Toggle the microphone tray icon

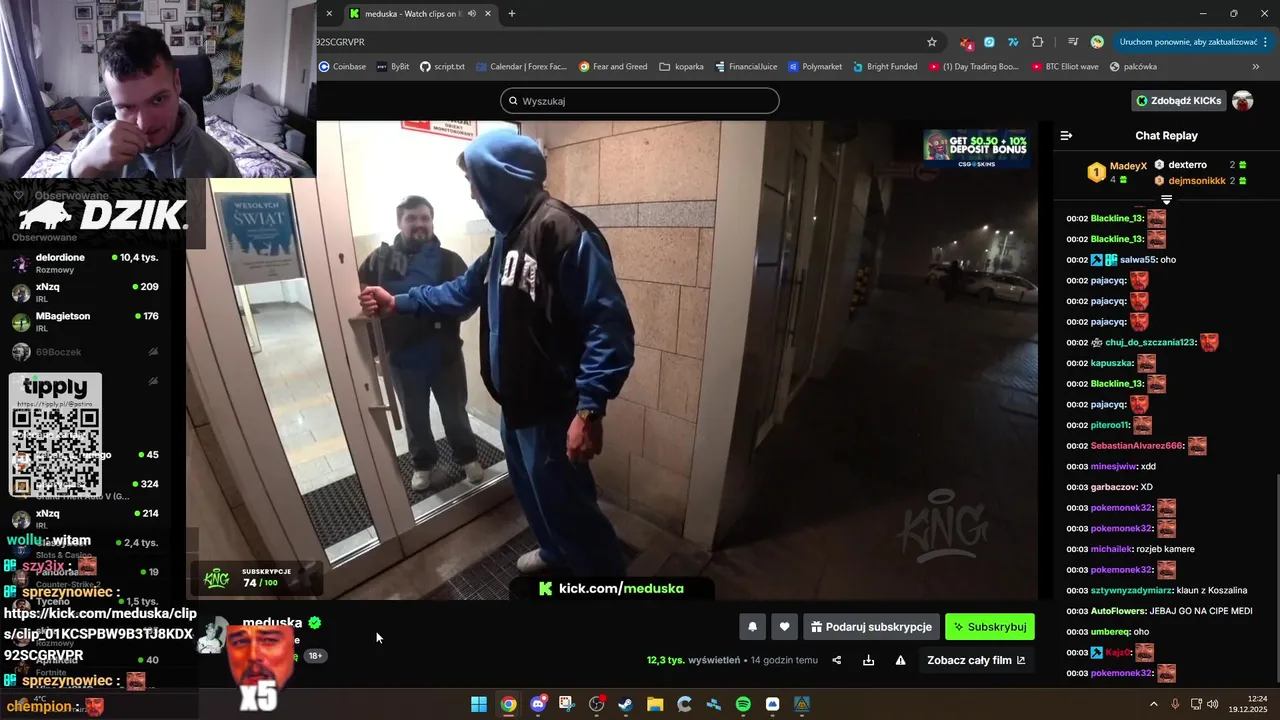(x=1175, y=704)
